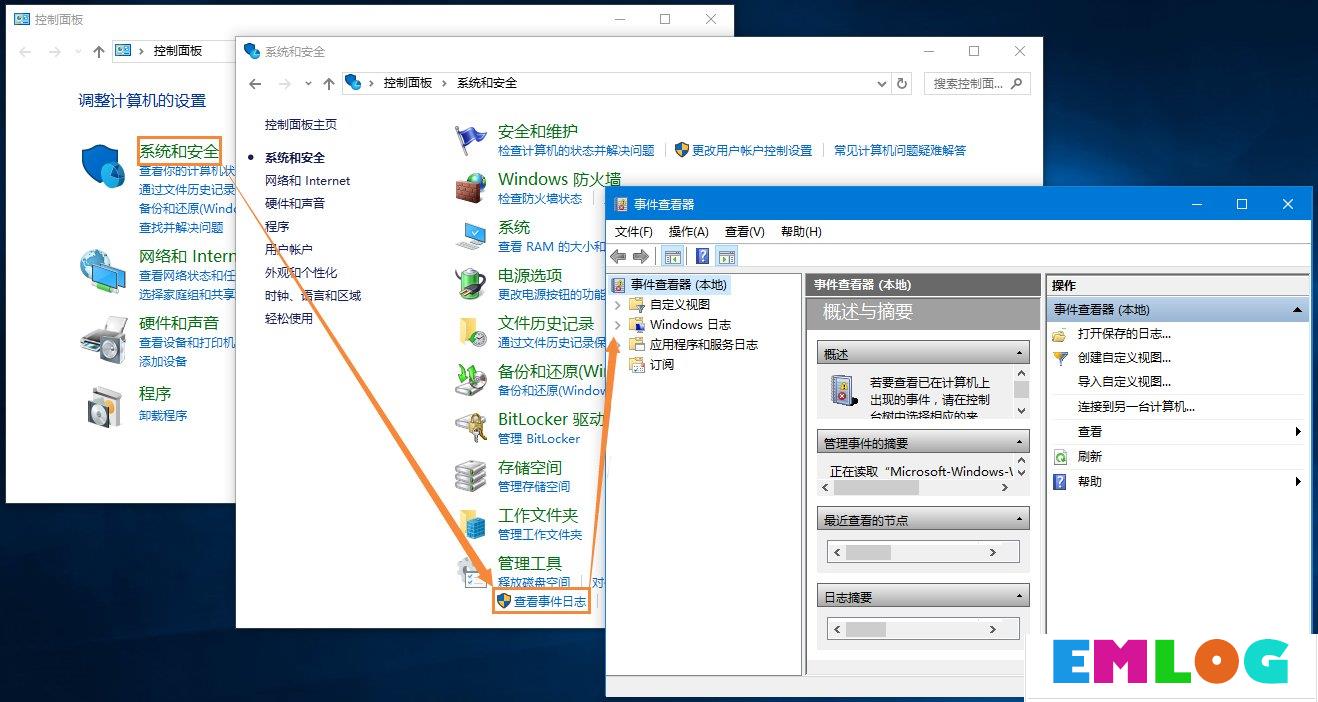Click the 存储空间 drives icon
This screenshot has height=702, width=1318.
471,476
